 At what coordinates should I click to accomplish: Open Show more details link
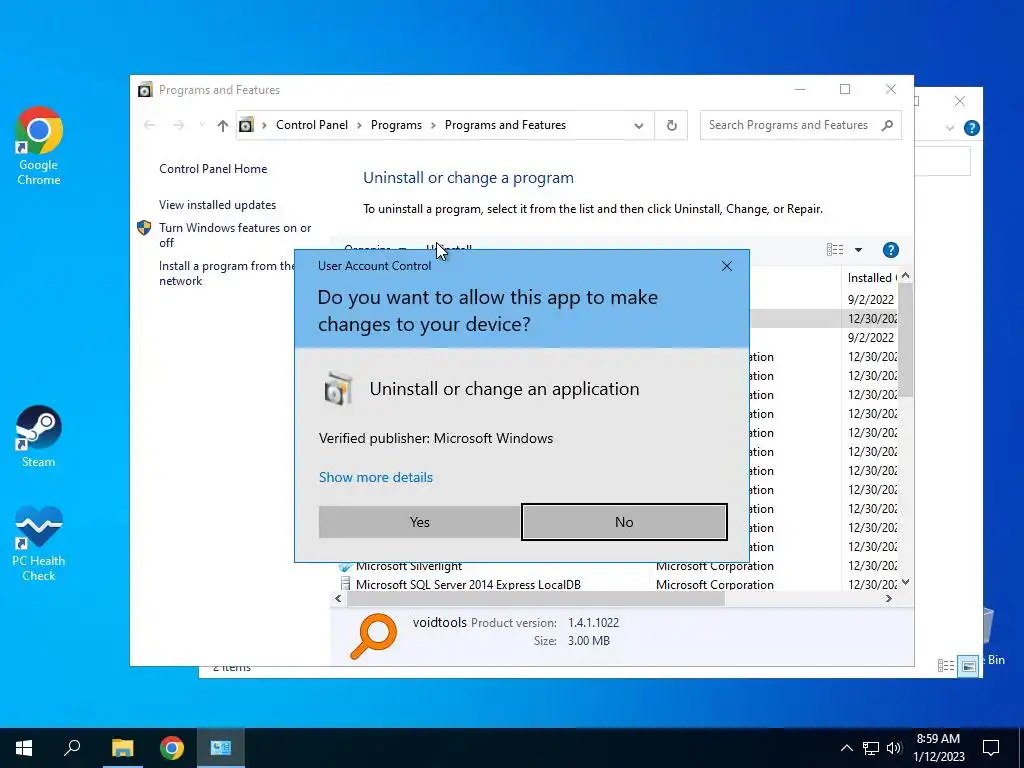coord(376,477)
